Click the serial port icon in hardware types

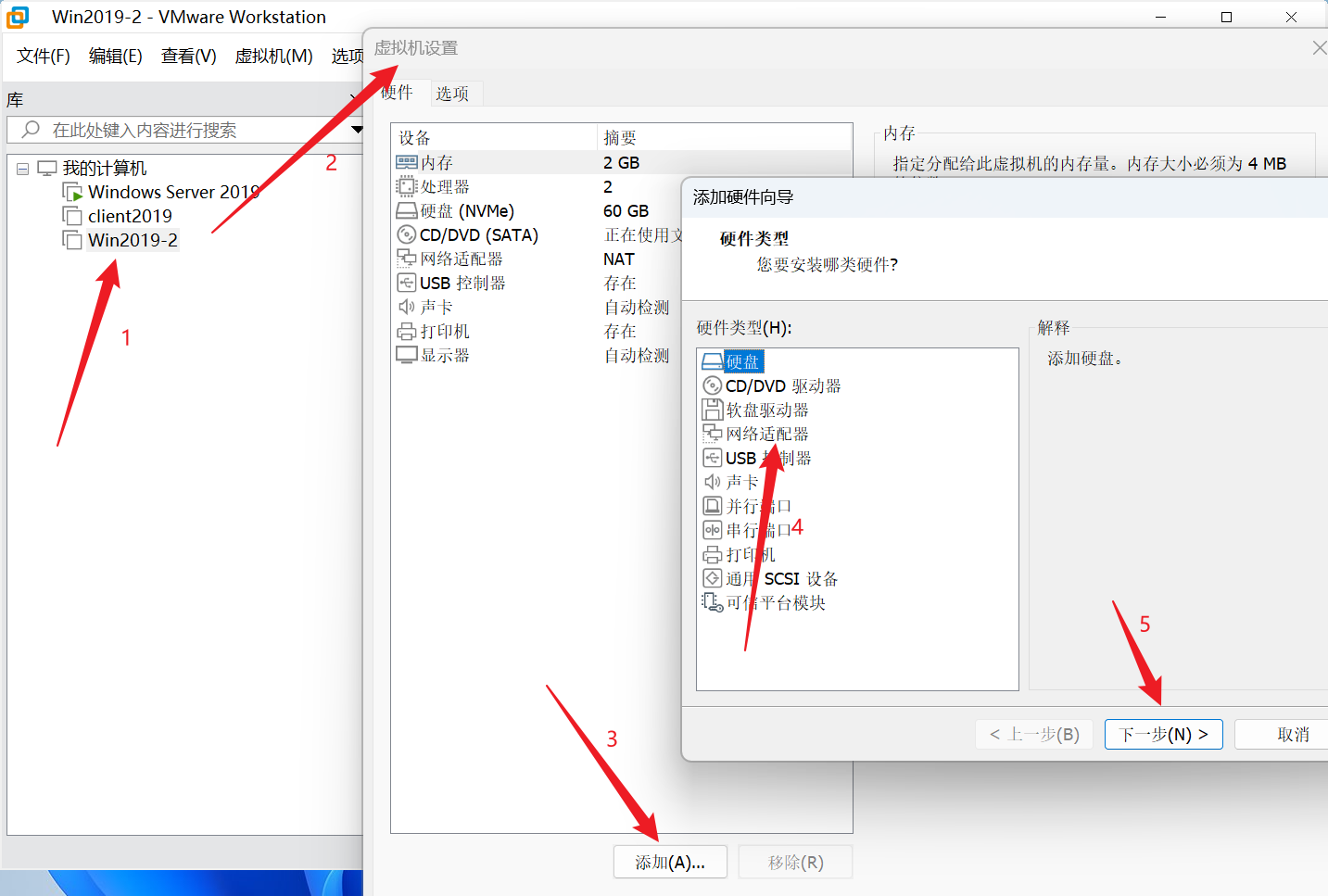712,530
